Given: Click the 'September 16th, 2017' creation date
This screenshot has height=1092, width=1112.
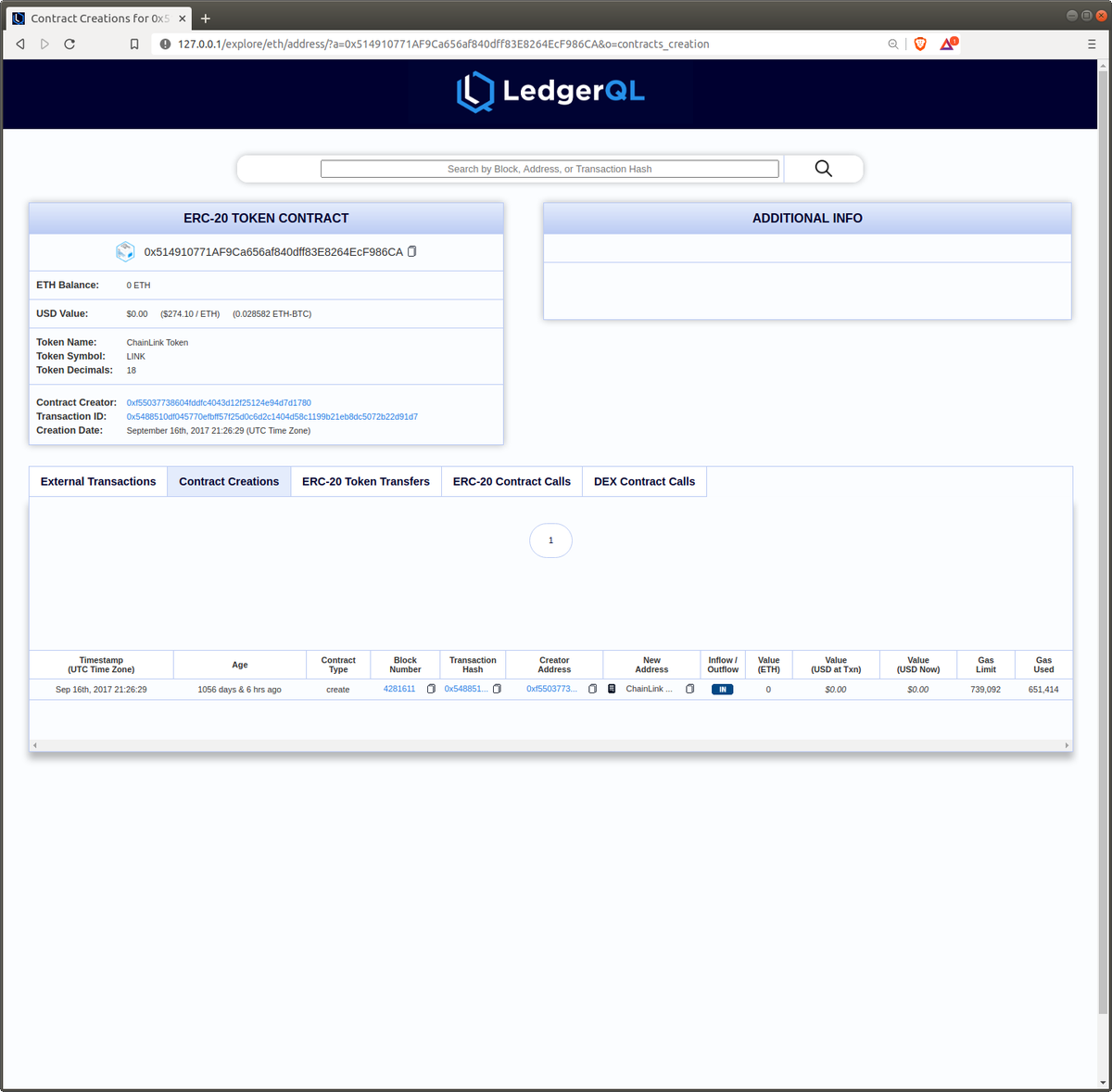Looking at the screenshot, I should point(219,430).
